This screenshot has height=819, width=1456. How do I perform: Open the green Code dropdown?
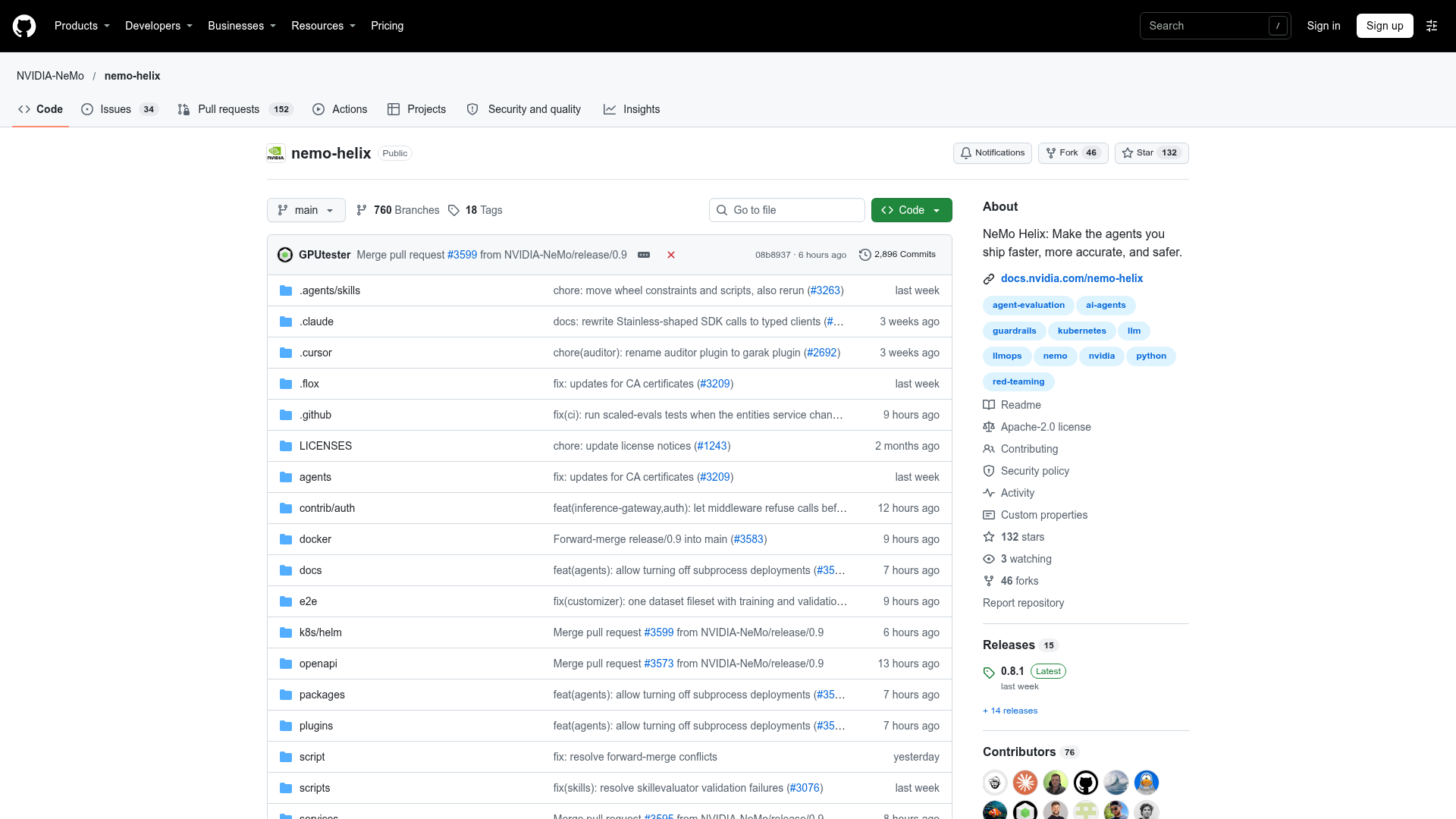(x=912, y=210)
